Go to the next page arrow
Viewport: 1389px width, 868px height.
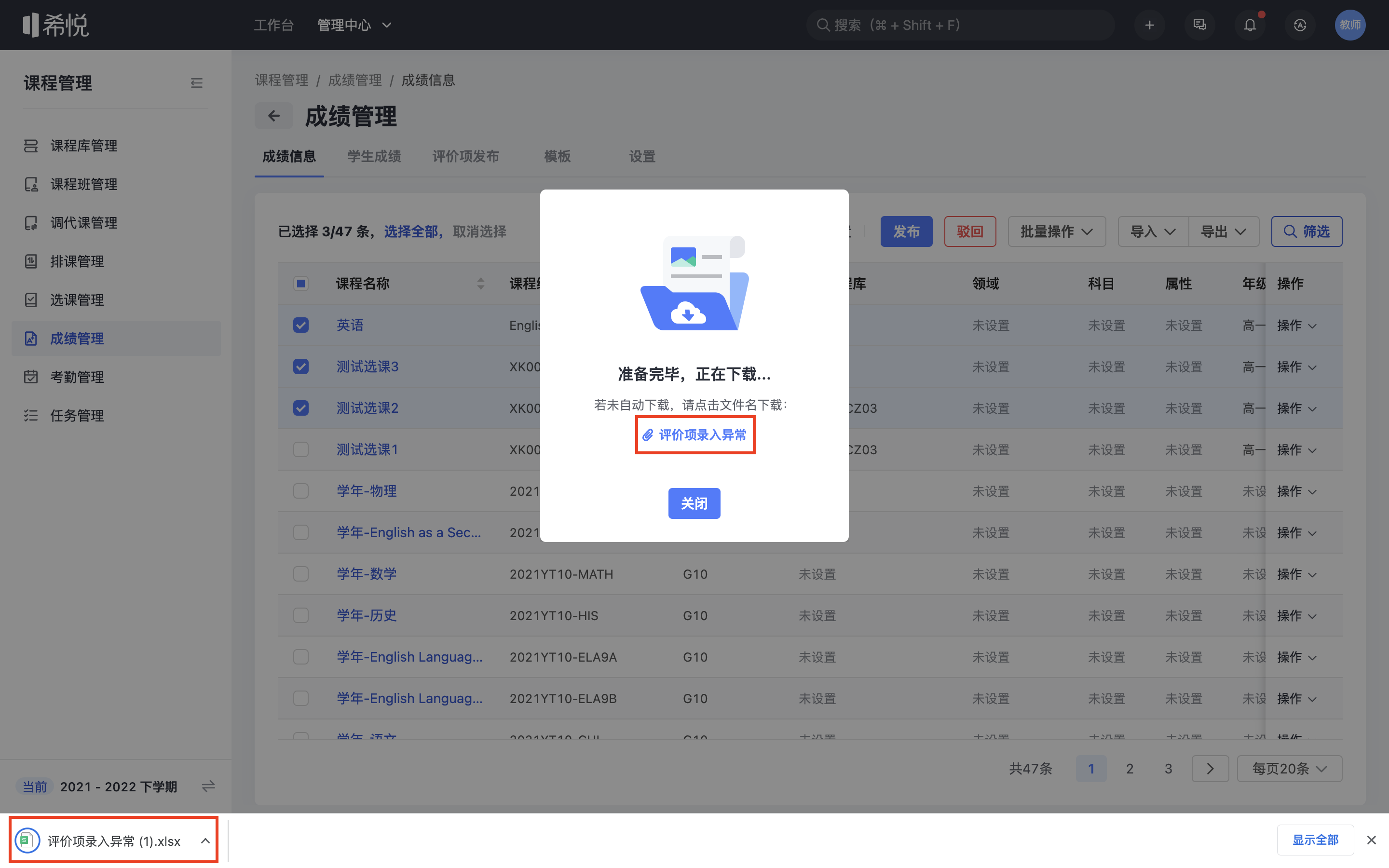click(1210, 769)
